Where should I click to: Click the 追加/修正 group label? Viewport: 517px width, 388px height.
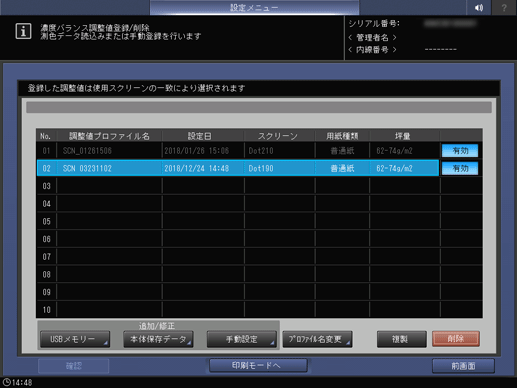pos(157,326)
